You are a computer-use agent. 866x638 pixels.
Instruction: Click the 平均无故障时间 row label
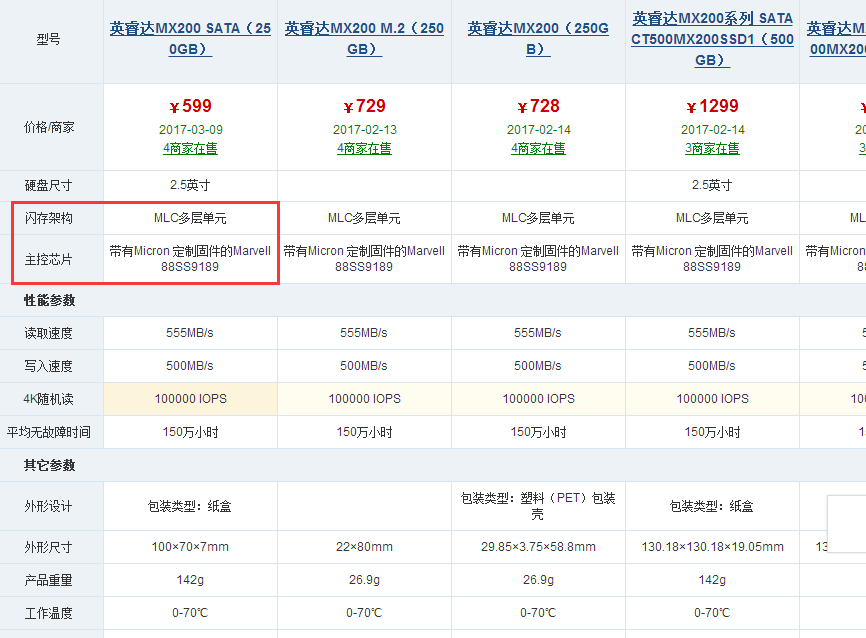(49, 432)
